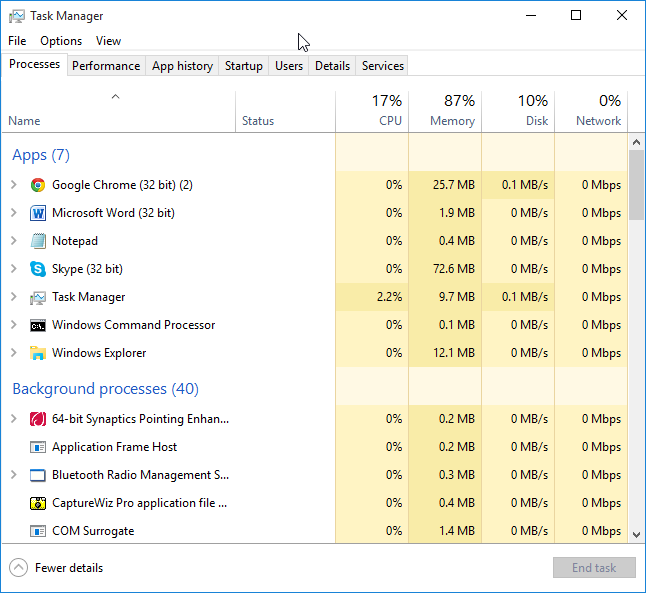This screenshot has height=593, width=646.
Task: Click the Notepad icon
Action: 37,241
